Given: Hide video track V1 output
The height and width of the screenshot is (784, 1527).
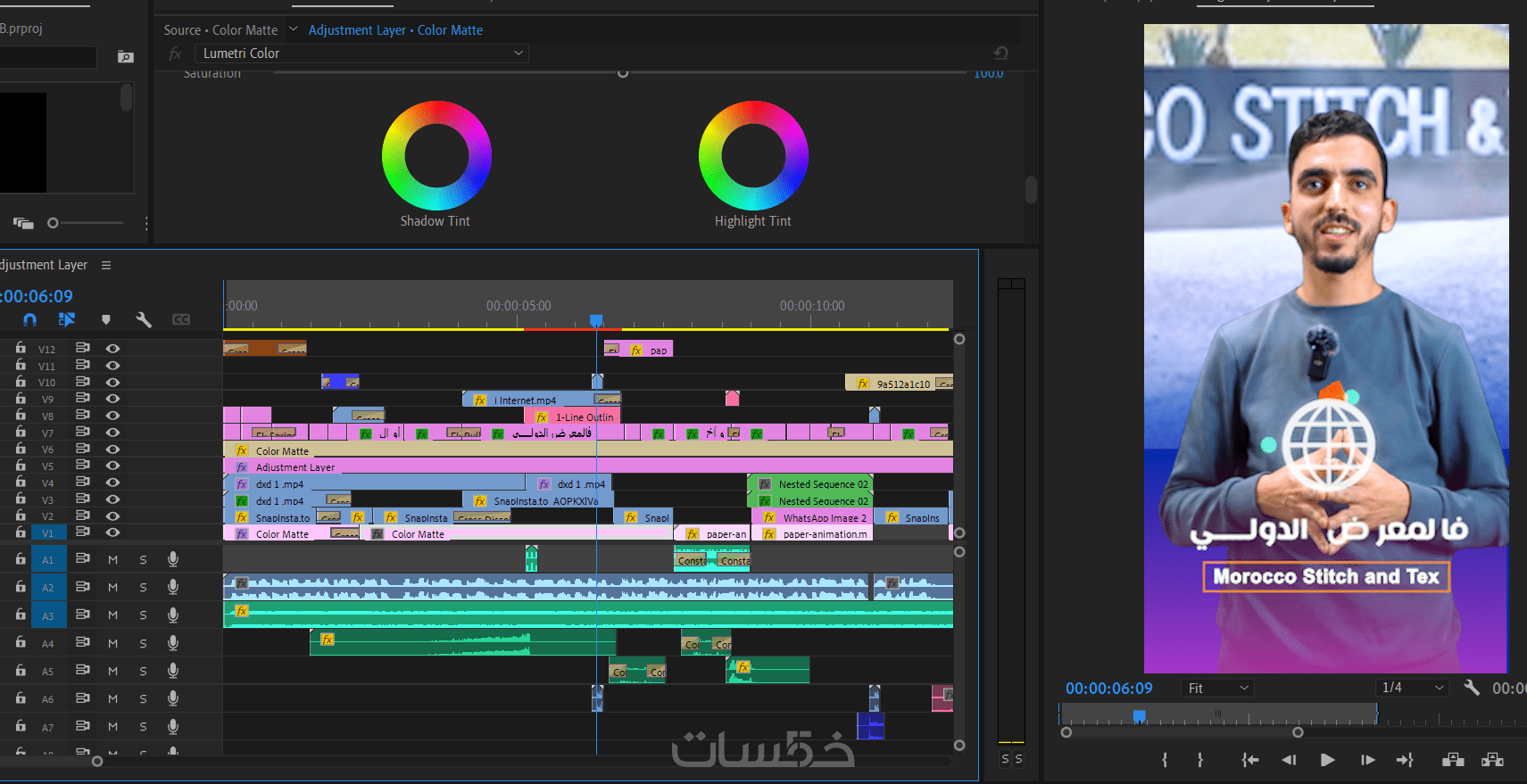Looking at the screenshot, I should click(112, 532).
